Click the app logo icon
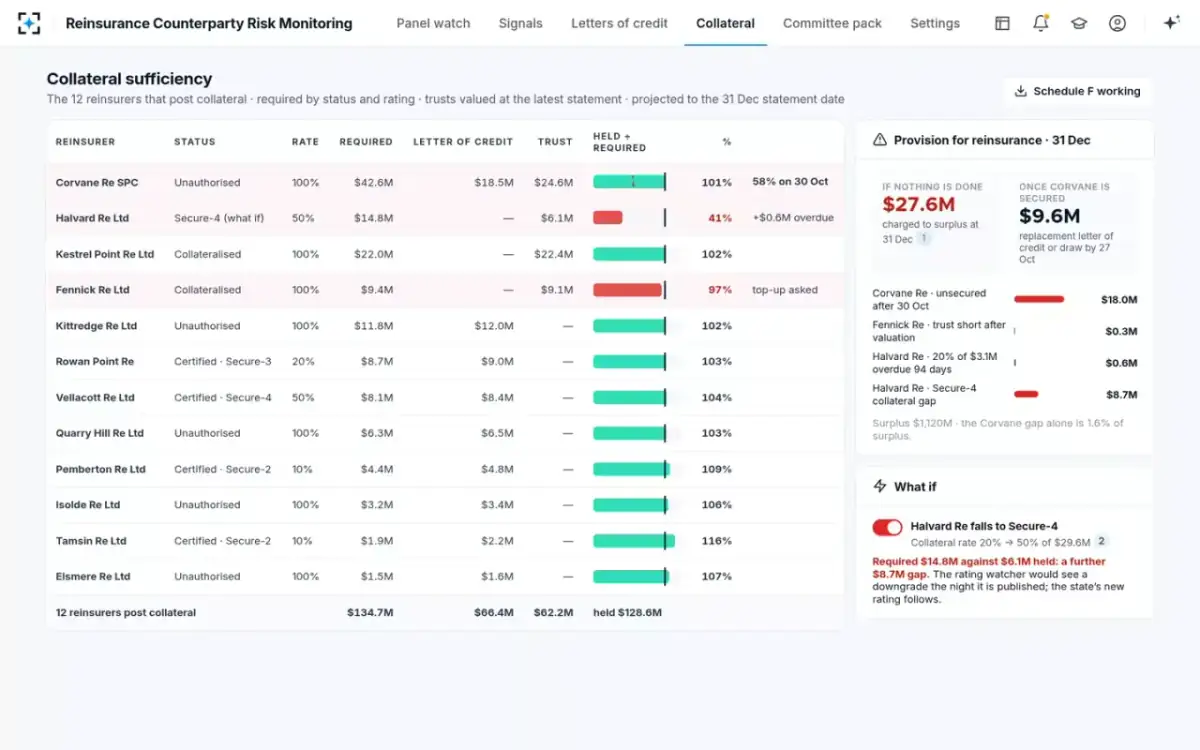 [29, 23]
